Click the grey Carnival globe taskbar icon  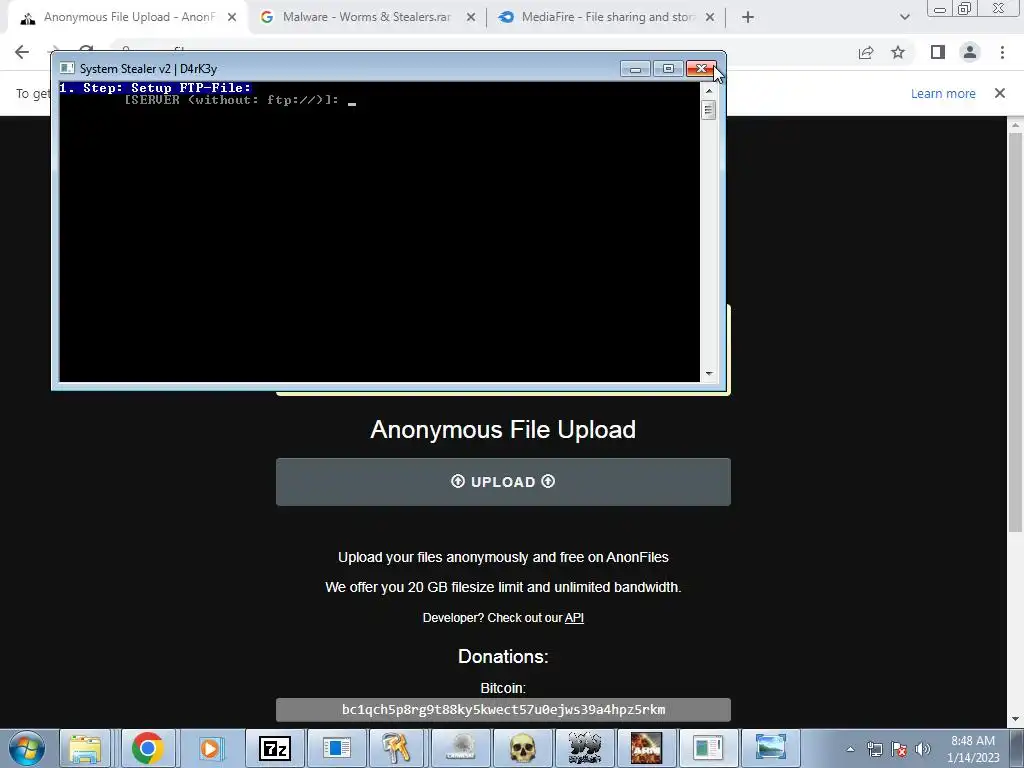tap(460, 748)
